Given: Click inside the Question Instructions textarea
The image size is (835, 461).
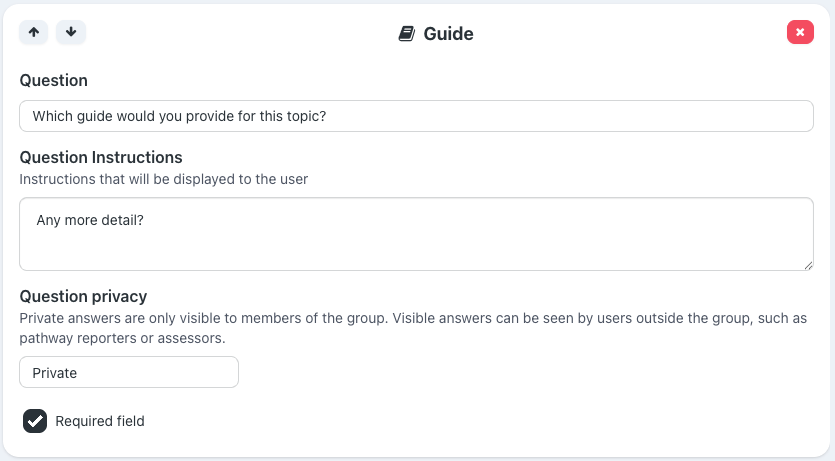Looking at the screenshot, I should tap(416, 233).
